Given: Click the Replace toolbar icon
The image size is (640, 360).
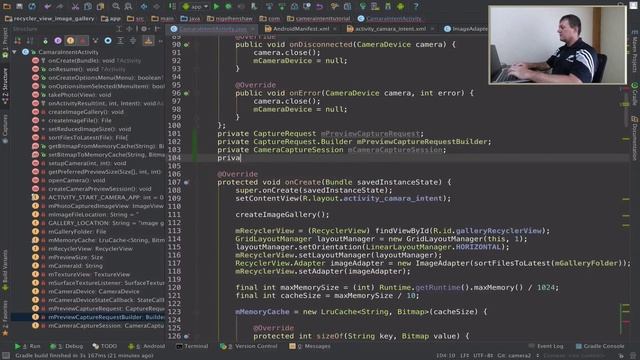Looking at the screenshot, I should [x=128, y=7].
